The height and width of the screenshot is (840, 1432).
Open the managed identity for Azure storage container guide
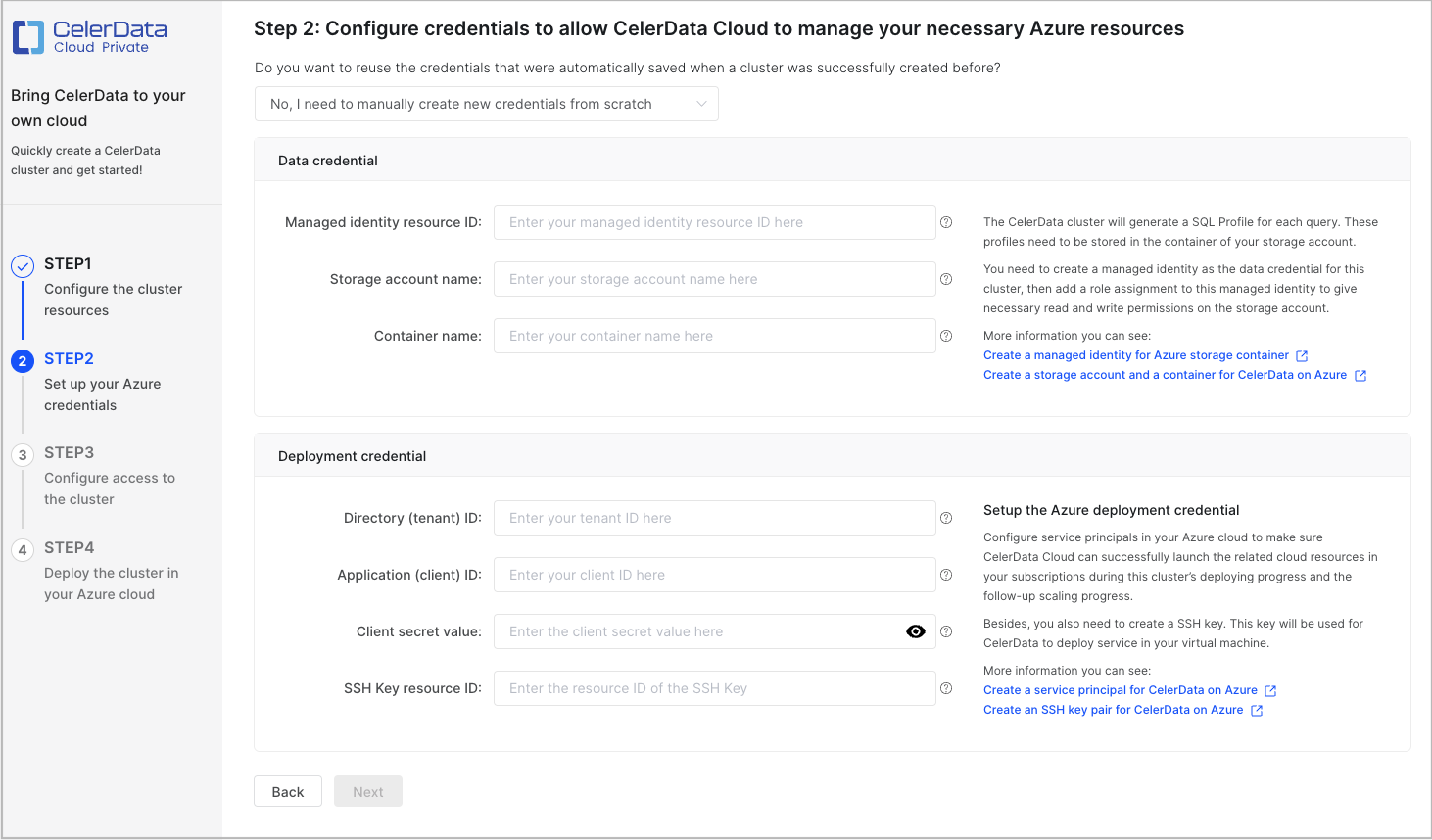(x=1135, y=354)
